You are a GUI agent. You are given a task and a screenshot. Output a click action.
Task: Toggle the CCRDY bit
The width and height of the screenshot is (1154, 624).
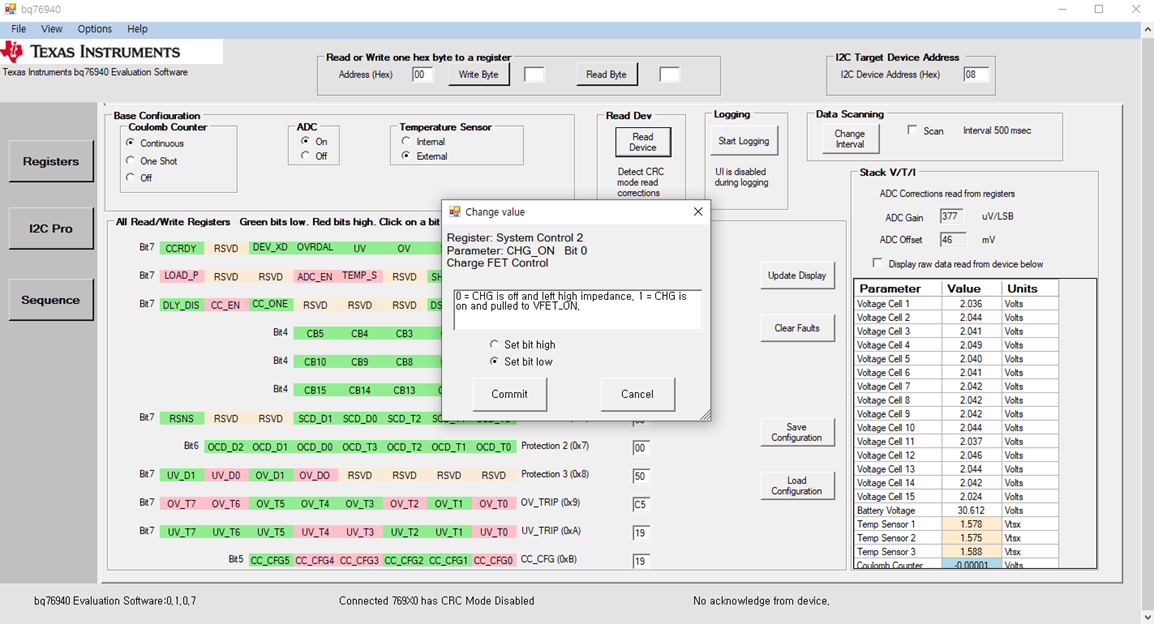coord(181,248)
